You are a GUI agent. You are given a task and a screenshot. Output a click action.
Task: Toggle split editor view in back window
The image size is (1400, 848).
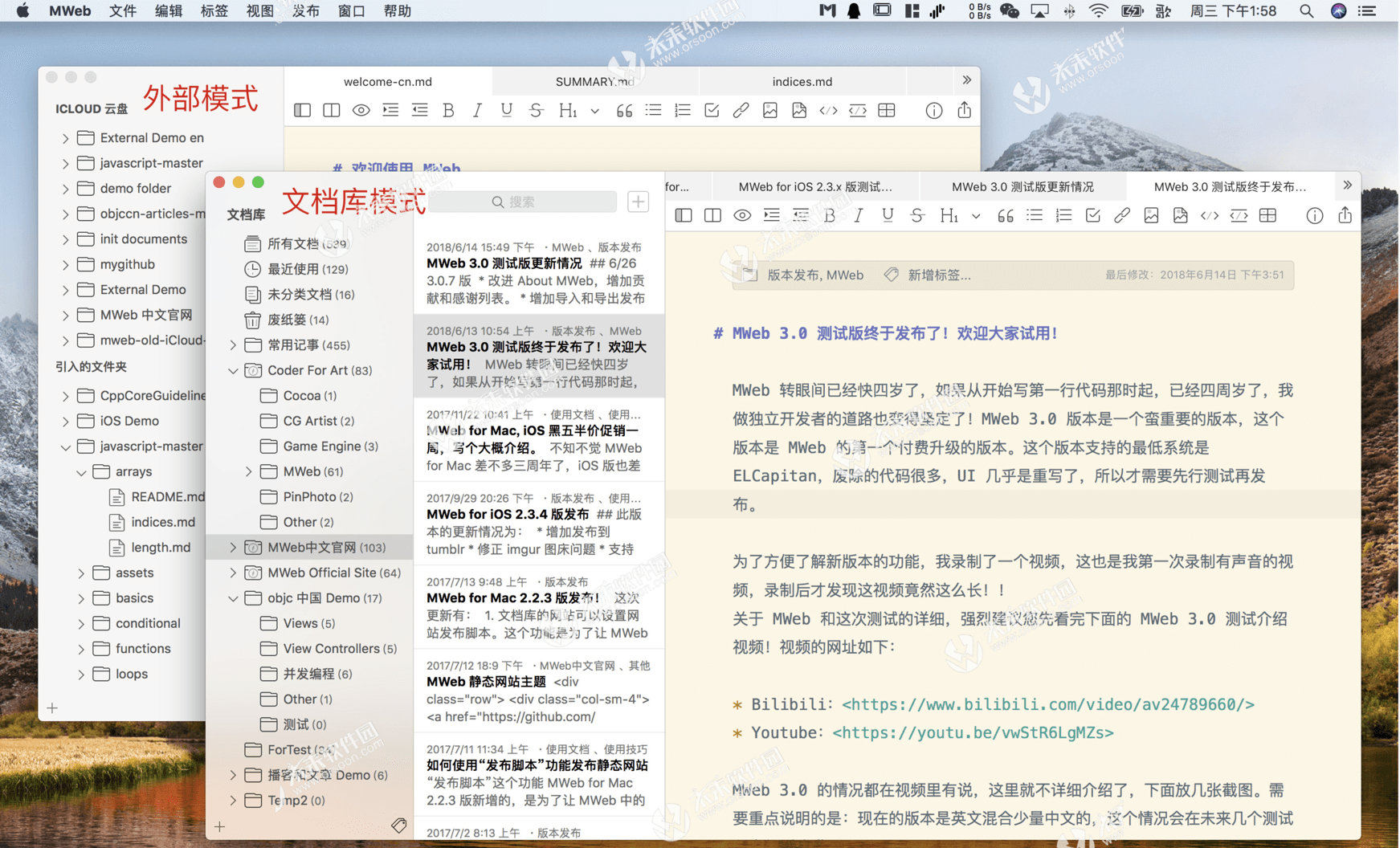click(x=332, y=110)
